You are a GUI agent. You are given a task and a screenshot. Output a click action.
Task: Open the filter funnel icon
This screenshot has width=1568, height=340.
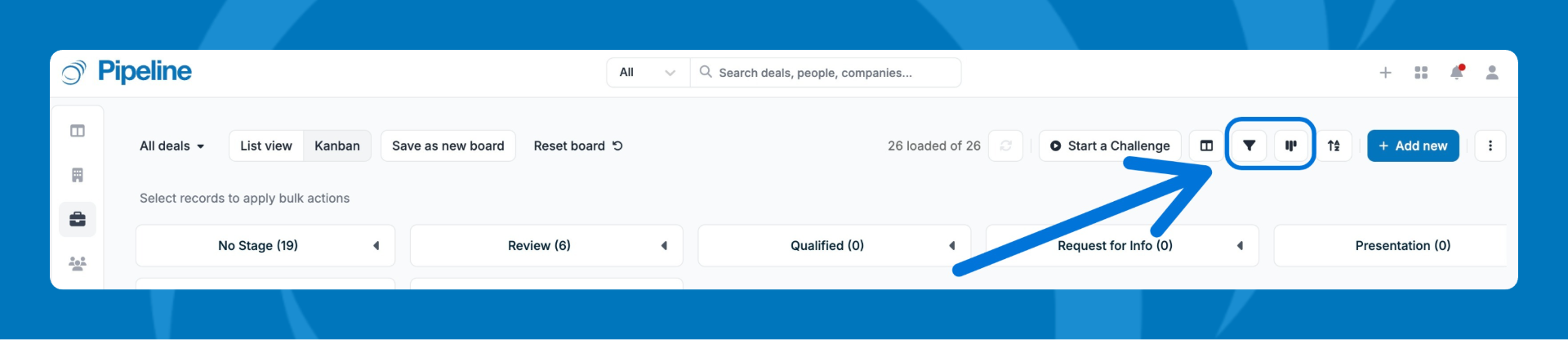[x=1249, y=145]
